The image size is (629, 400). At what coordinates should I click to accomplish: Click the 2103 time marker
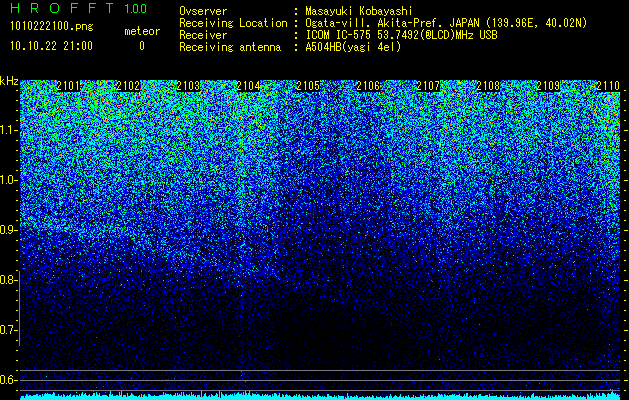coord(188,86)
